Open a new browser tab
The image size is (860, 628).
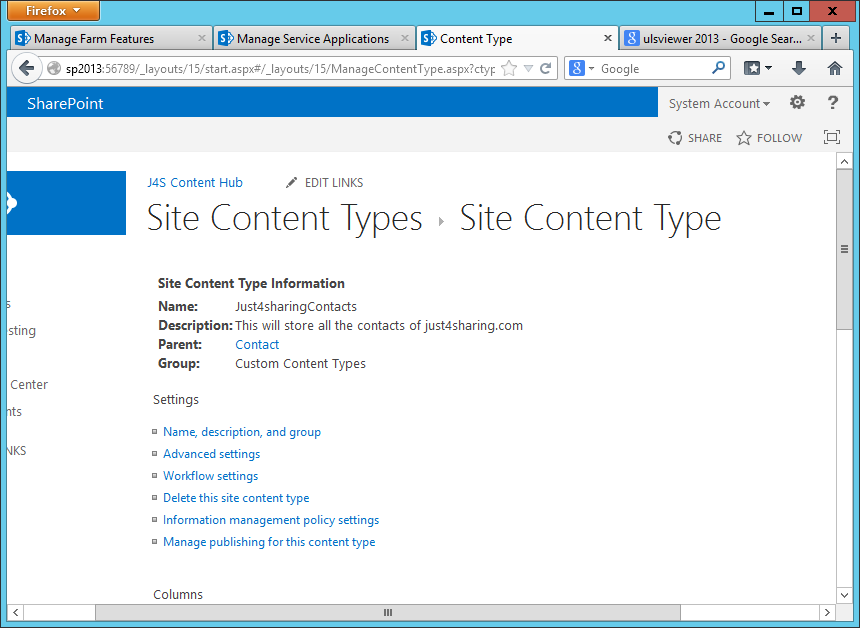click(835, 38)
